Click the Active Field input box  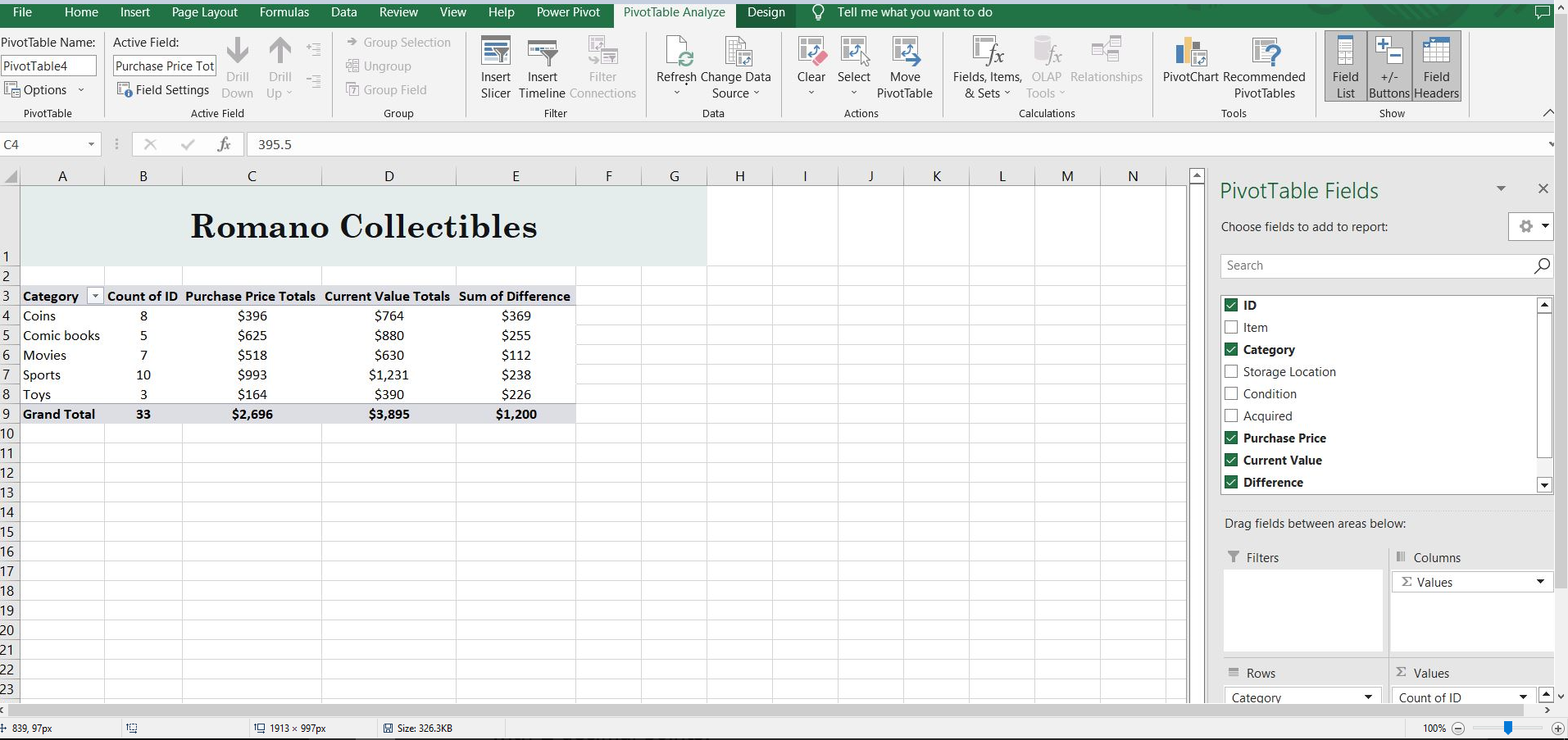[165, 66]
